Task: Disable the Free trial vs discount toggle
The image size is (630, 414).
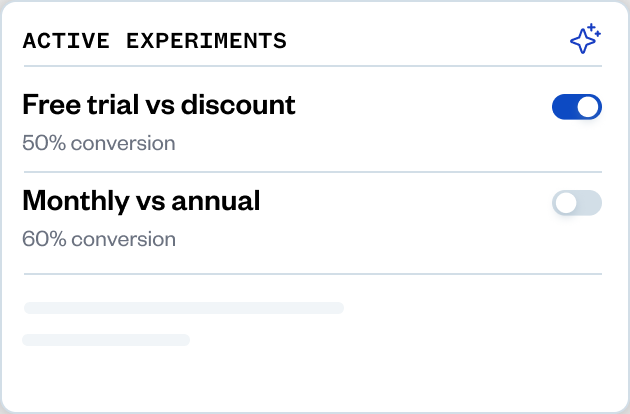Action: tap(577, 107)
